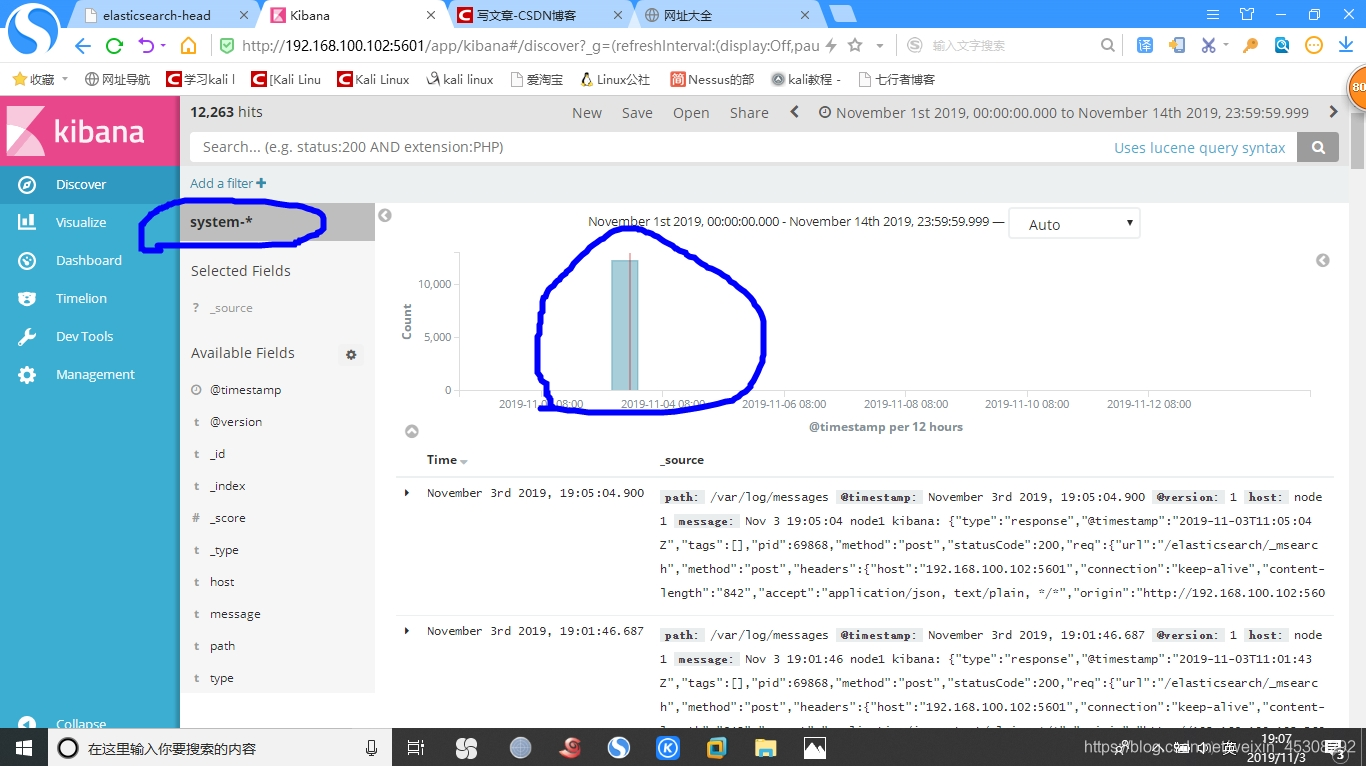Go to the browser home page icon
This screenshot has width=1366, height=766.
pos(188,46)
